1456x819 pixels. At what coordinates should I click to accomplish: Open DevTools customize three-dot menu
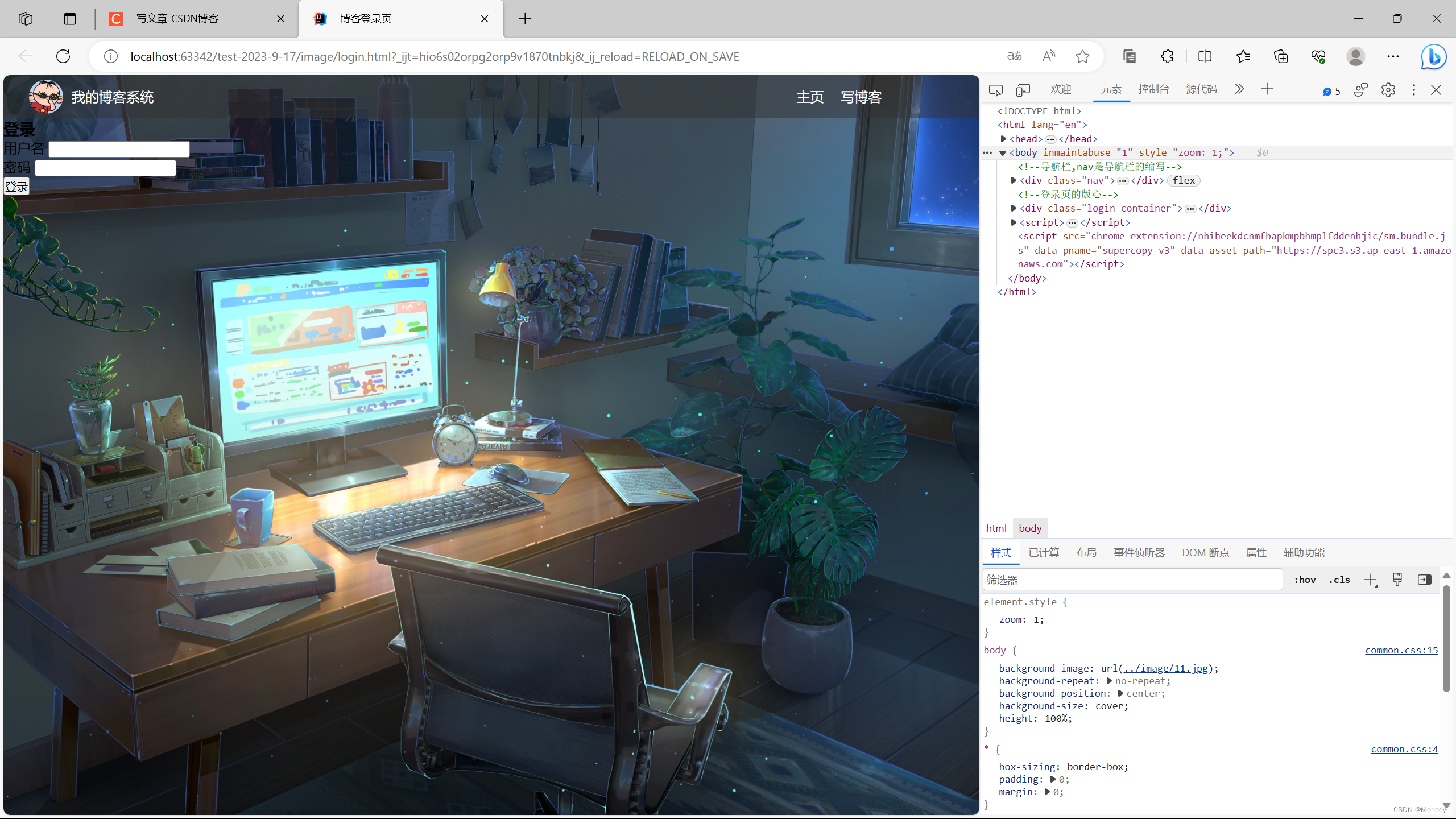click(1414, 90)
